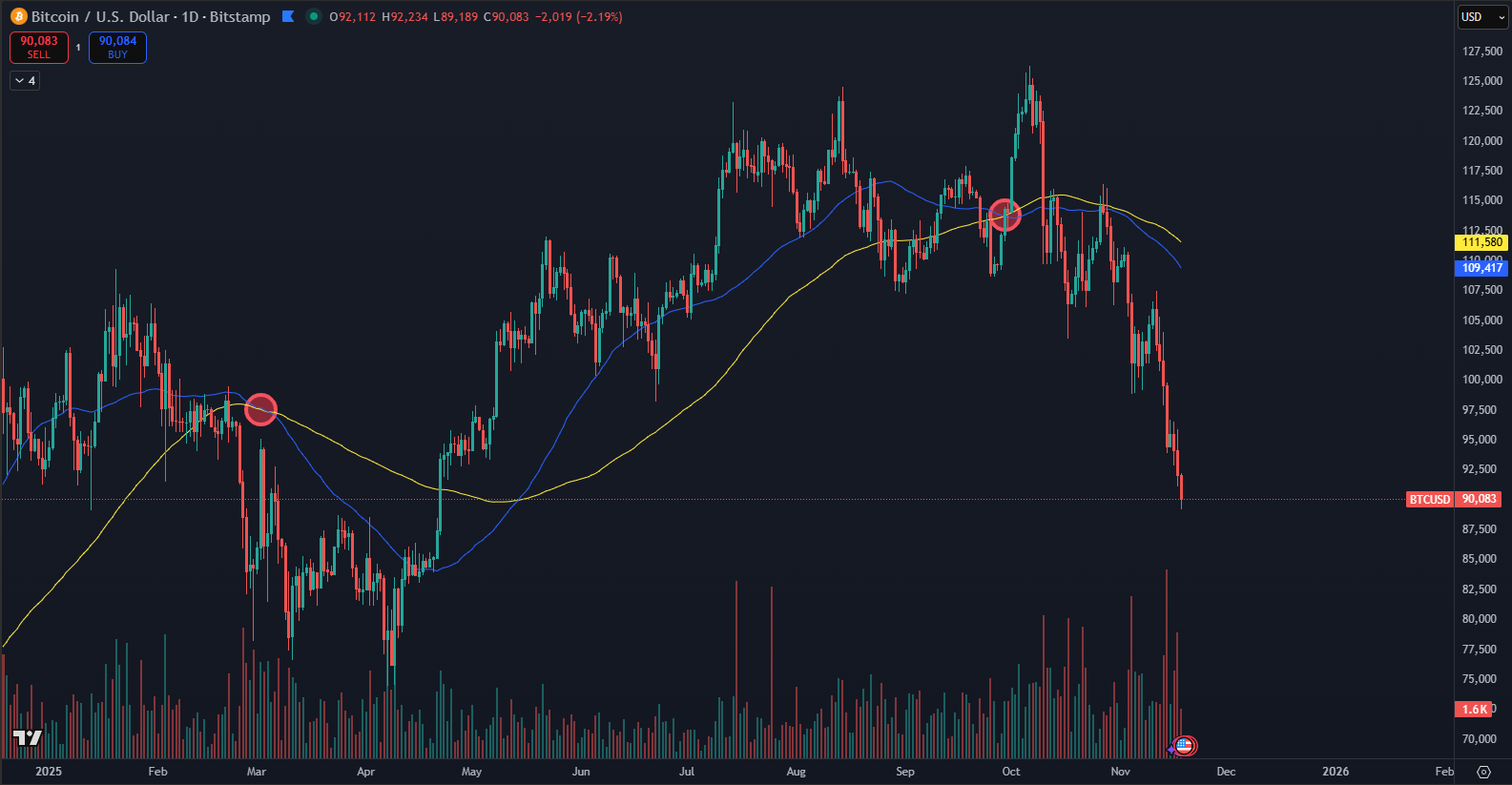Image resolution: width=1512 pixels, height=785 pixels.
Task: Click the TradingView logo on the chart
Action: 27,737
